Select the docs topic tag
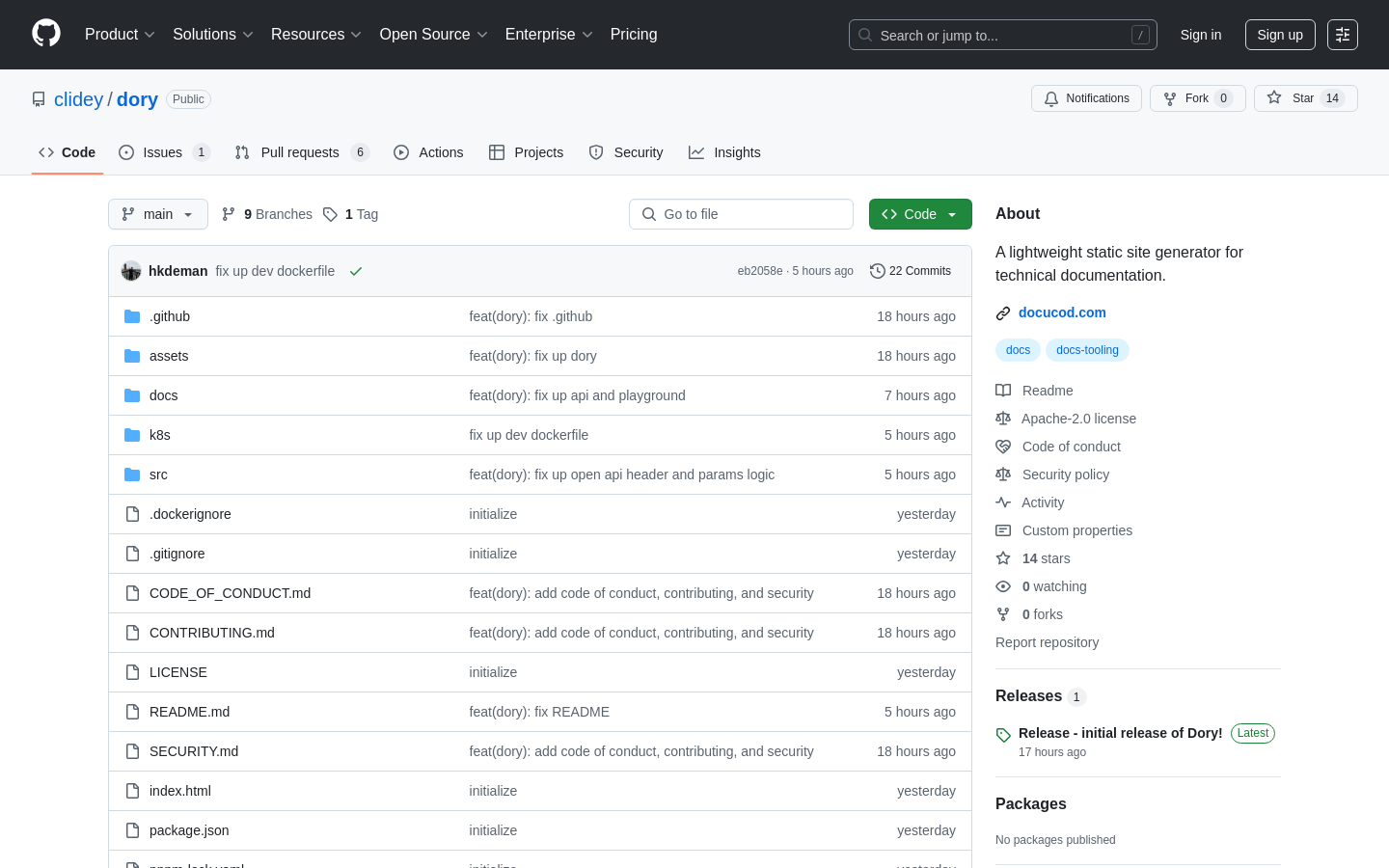1389x868 pixels. coord(1018,350)
